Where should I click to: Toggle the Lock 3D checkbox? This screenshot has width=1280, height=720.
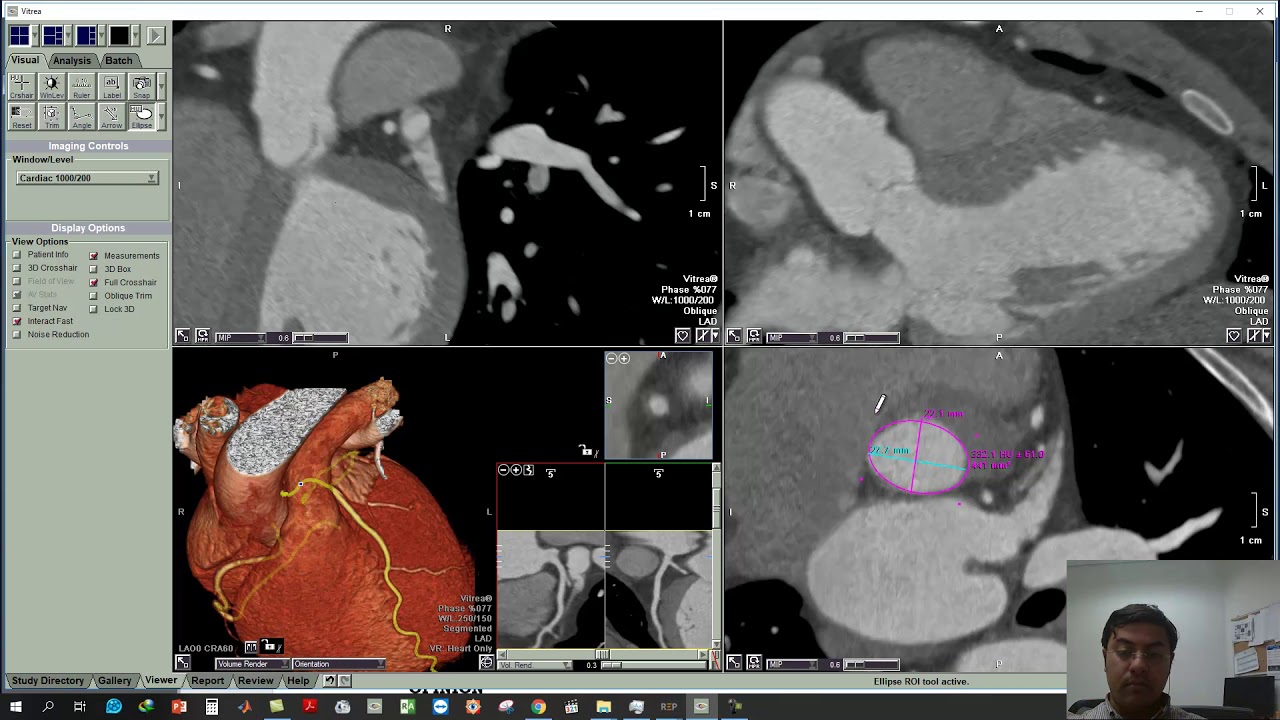pyautogui.click(x=93, y=309)
